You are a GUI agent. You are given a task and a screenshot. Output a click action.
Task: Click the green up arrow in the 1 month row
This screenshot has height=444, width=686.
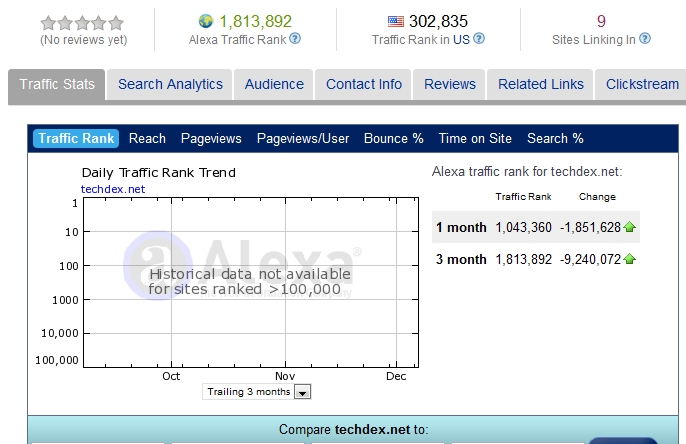[x=630, y=227]
